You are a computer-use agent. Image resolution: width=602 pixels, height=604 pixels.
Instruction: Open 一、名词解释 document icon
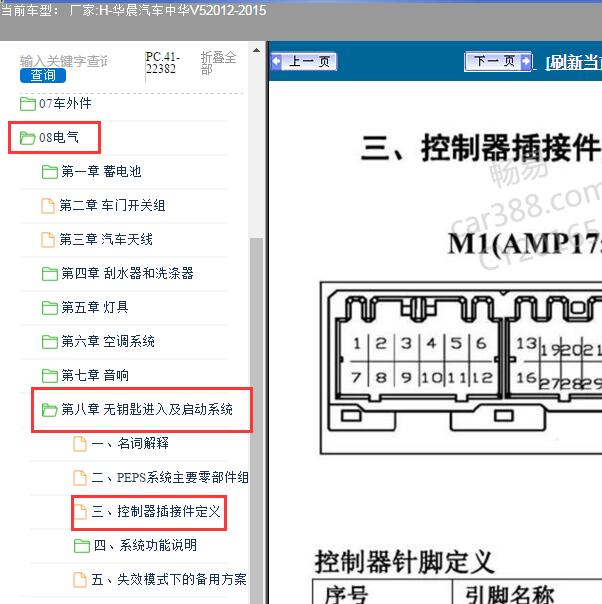click(x=80, y=443)
